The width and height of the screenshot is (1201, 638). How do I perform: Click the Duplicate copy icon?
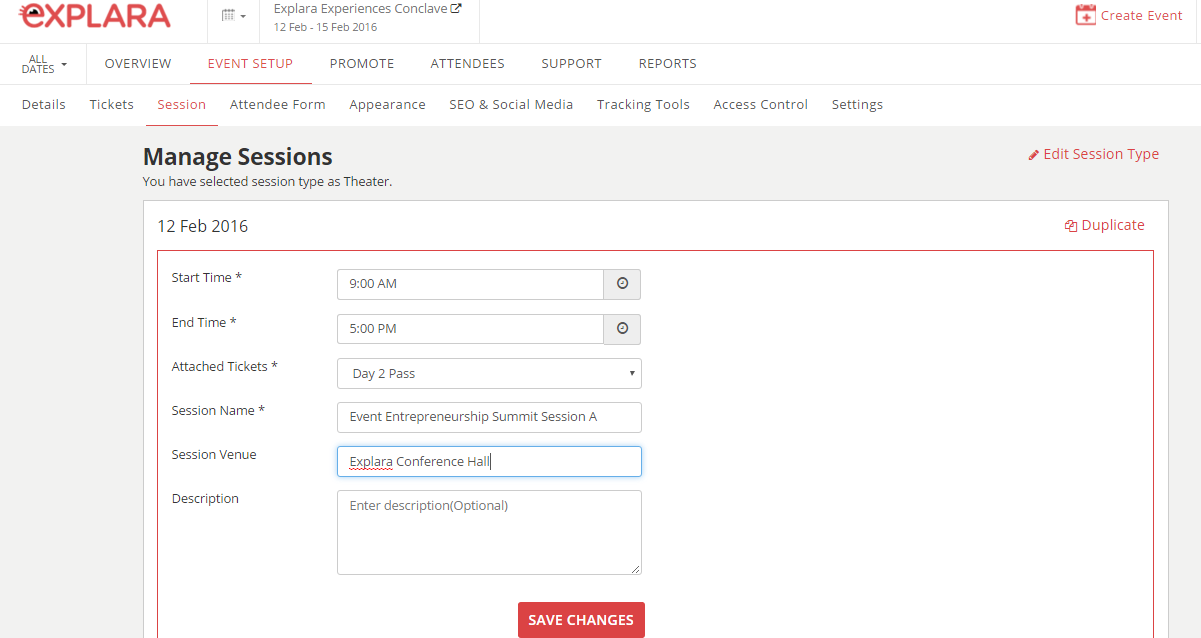click(x=1071, y=226)
